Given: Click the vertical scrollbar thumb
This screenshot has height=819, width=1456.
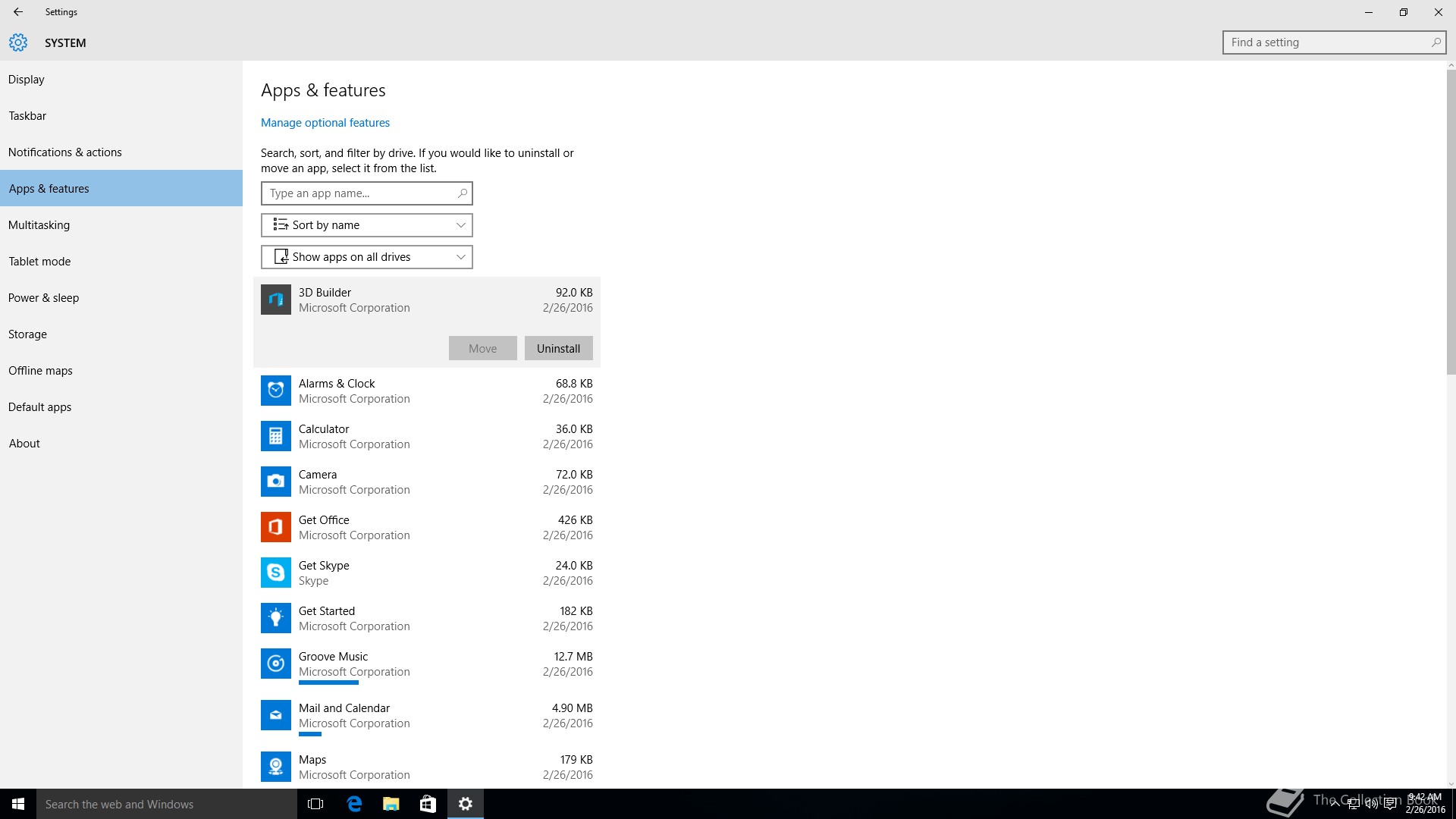Looking at the screenshot, I should point(1451,223).
